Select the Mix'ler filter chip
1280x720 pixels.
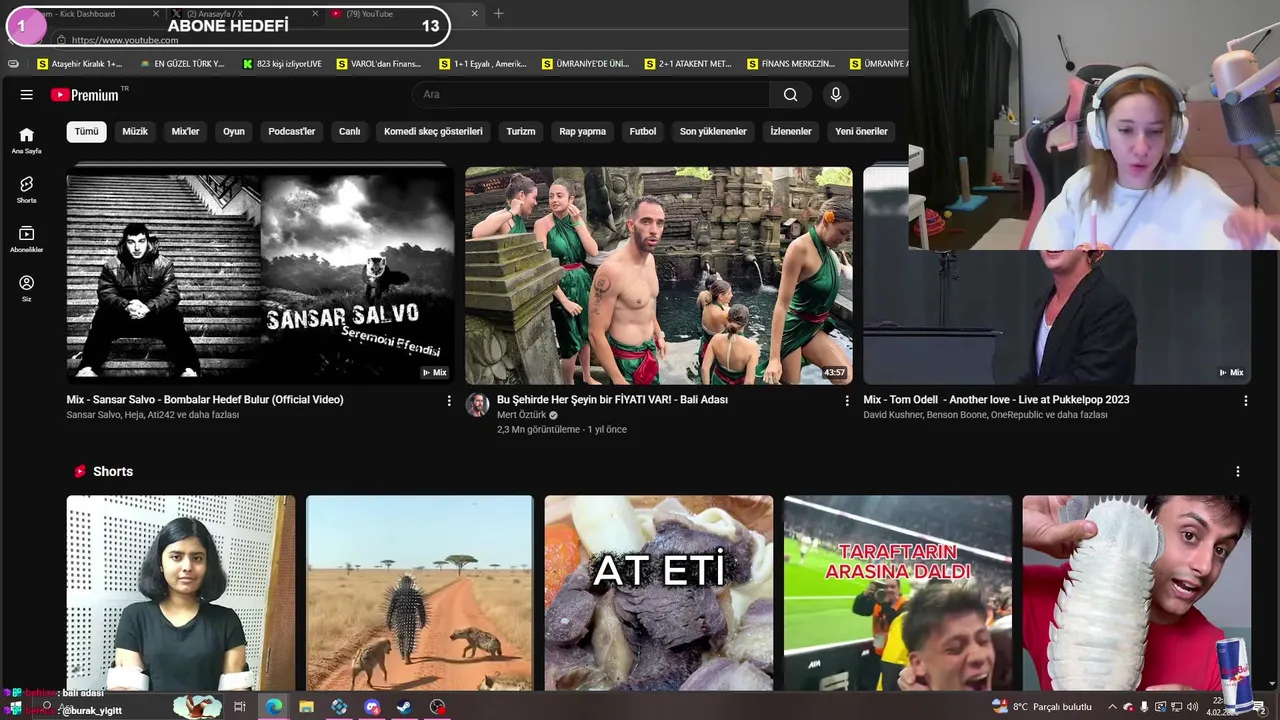click(x=186, y=131)
